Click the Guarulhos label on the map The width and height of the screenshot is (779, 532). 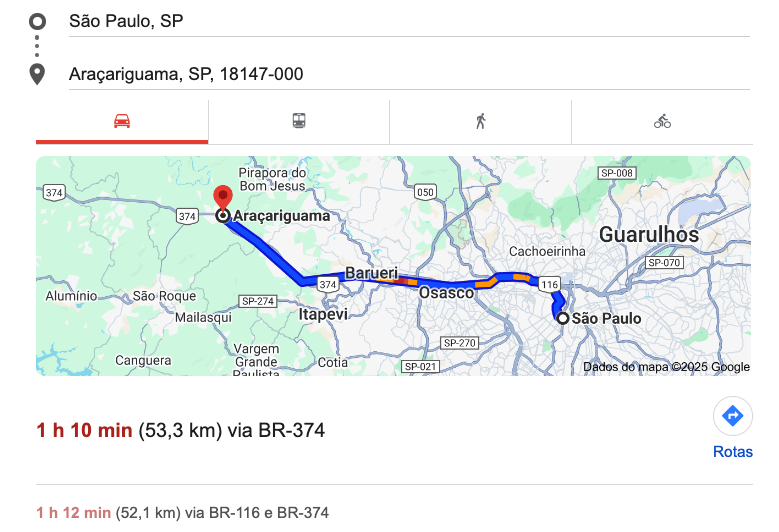(648, 235)
